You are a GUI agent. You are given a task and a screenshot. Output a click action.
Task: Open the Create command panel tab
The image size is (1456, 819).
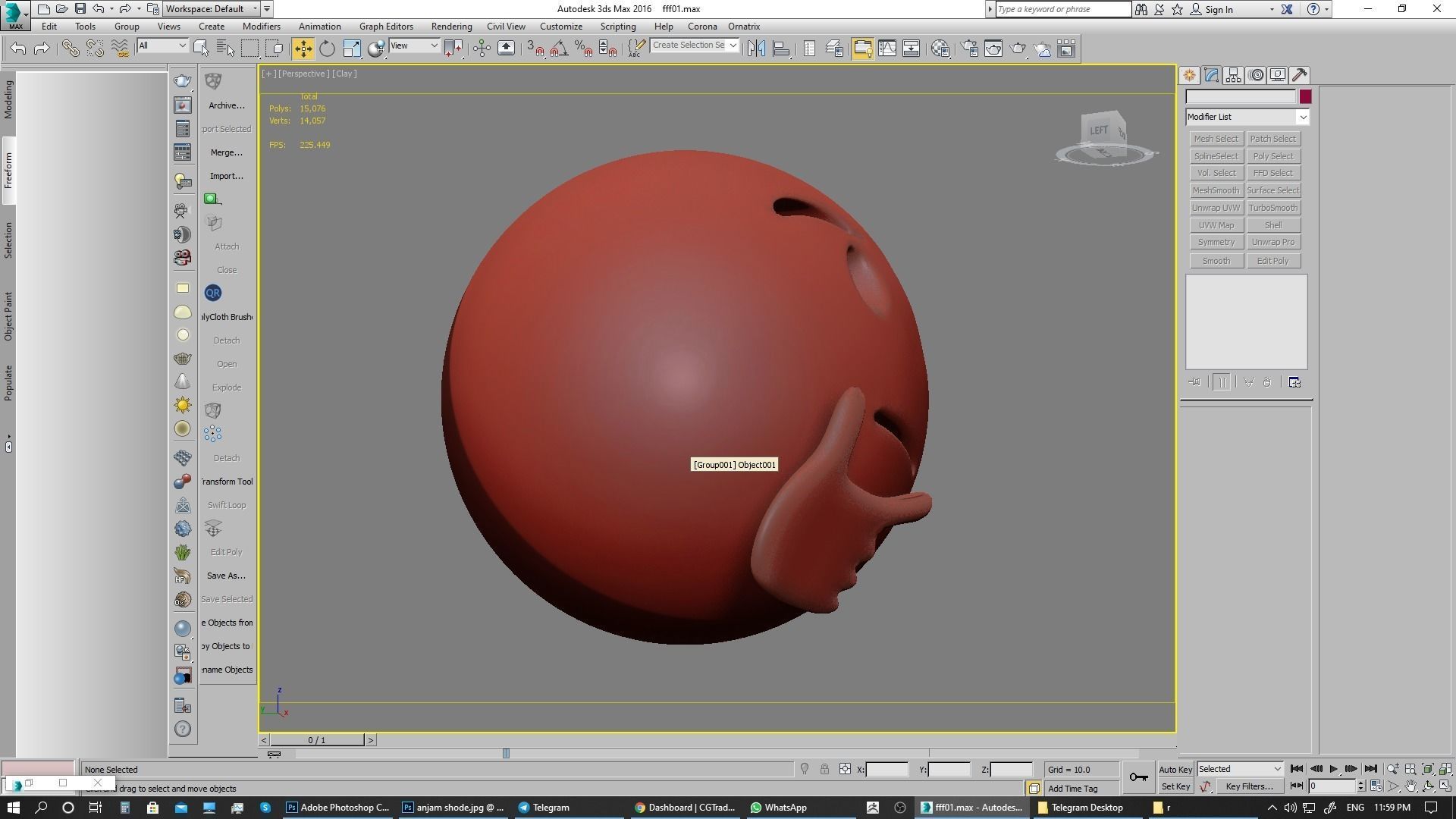click(1189, 75)
